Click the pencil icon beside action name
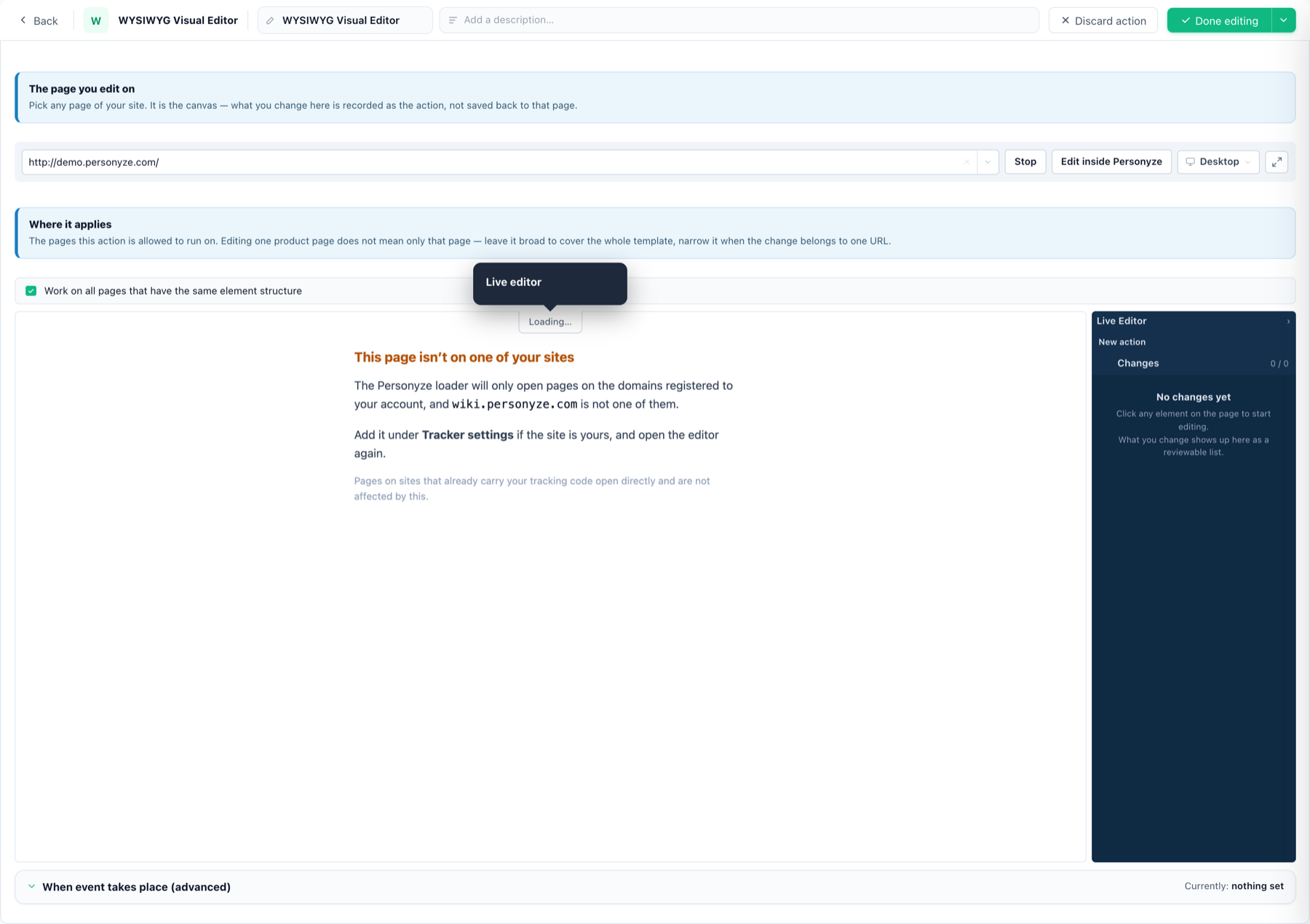Screen dimensions: 1310x924 click(270, 20)
